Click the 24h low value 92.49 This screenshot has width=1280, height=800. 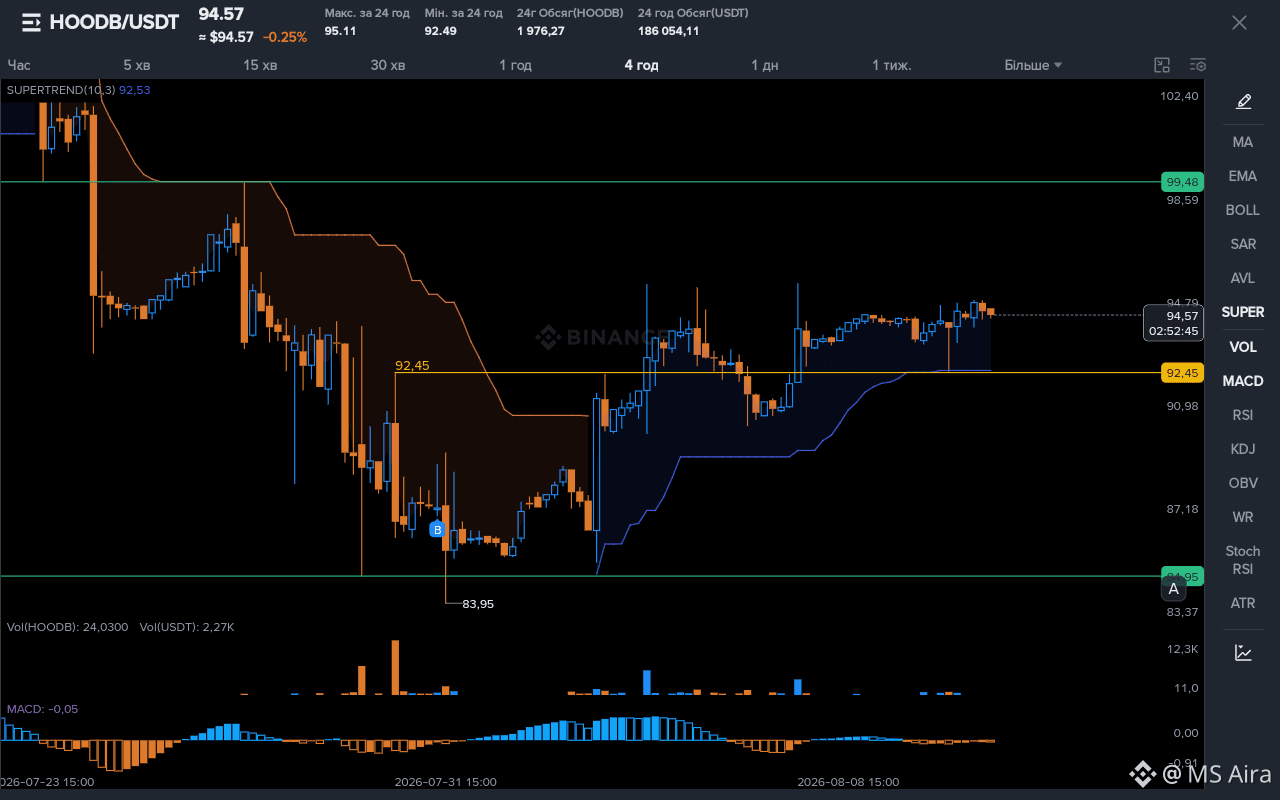tap(440, 31)
